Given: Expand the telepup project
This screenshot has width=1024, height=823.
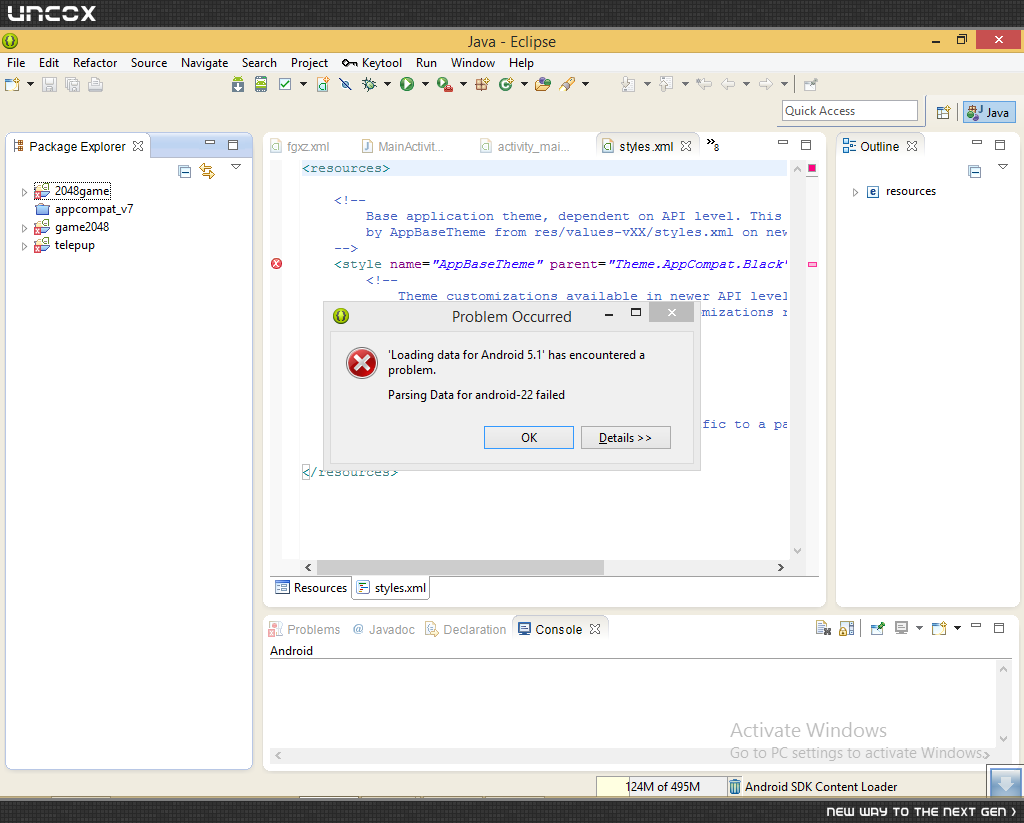Looking at the screenshot, I should click(x=24, y=246).
